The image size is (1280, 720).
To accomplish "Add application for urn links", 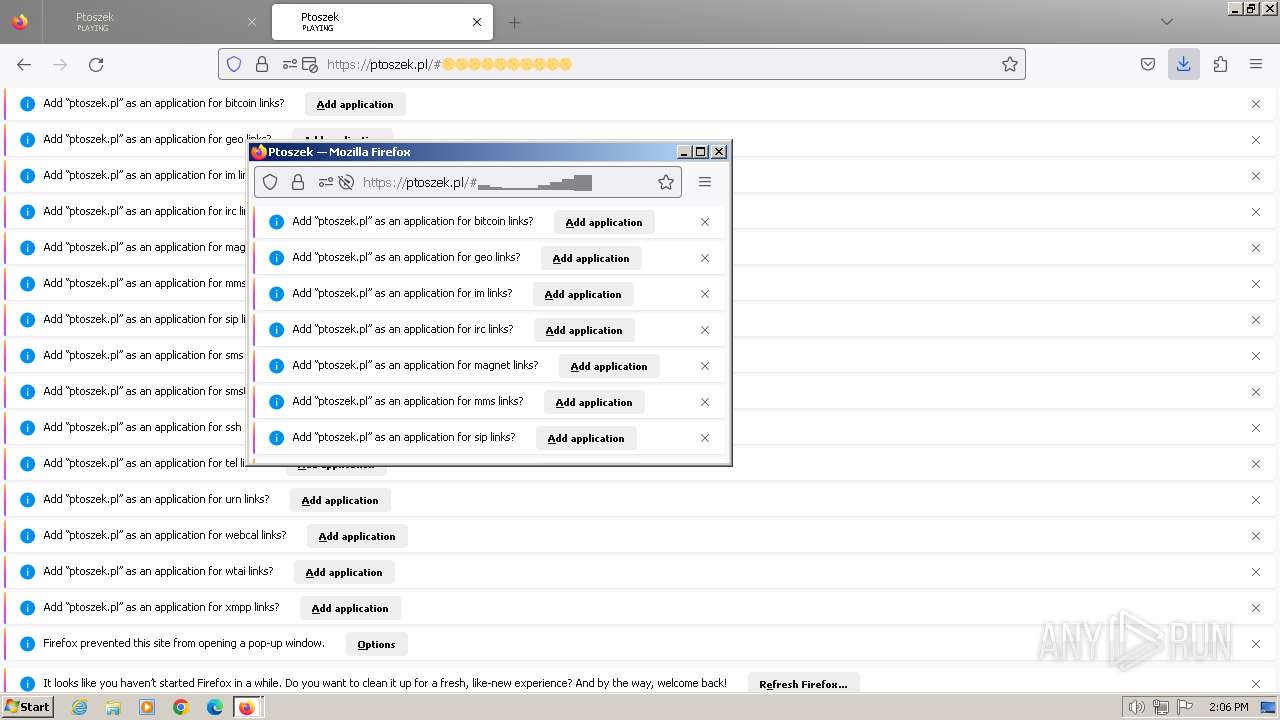I will (x=340, y=500).
